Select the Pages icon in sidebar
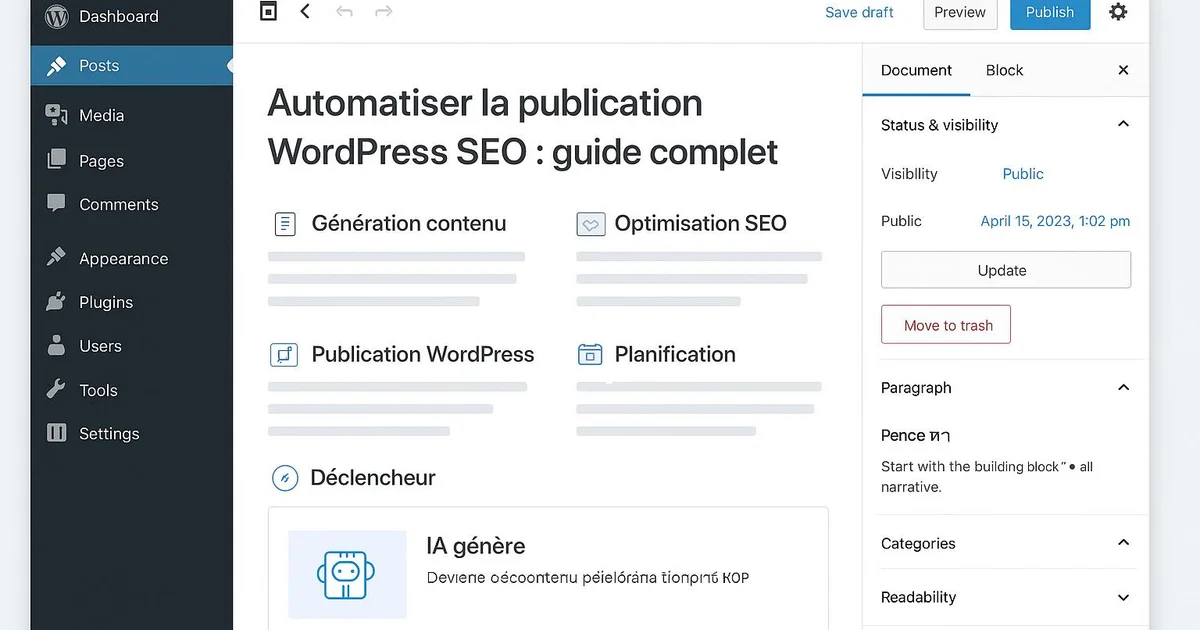 [57, 160]
